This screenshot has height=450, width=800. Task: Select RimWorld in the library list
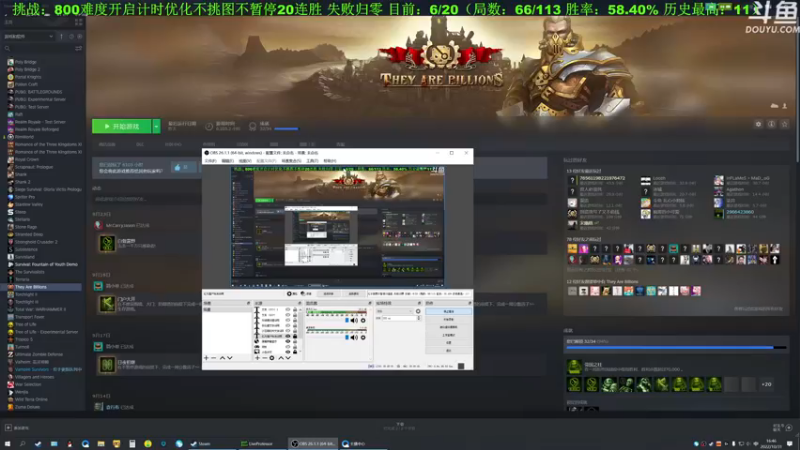click(24, 137)
